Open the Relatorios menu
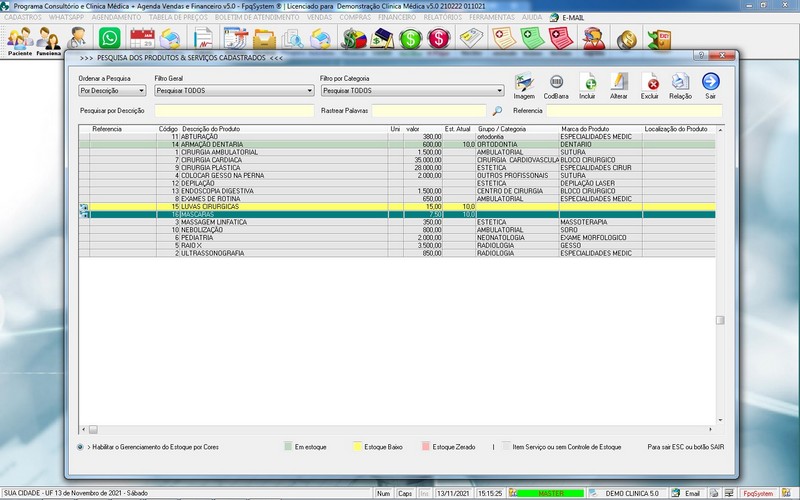This screenshot has height=500, width=800. coord(442,17)
